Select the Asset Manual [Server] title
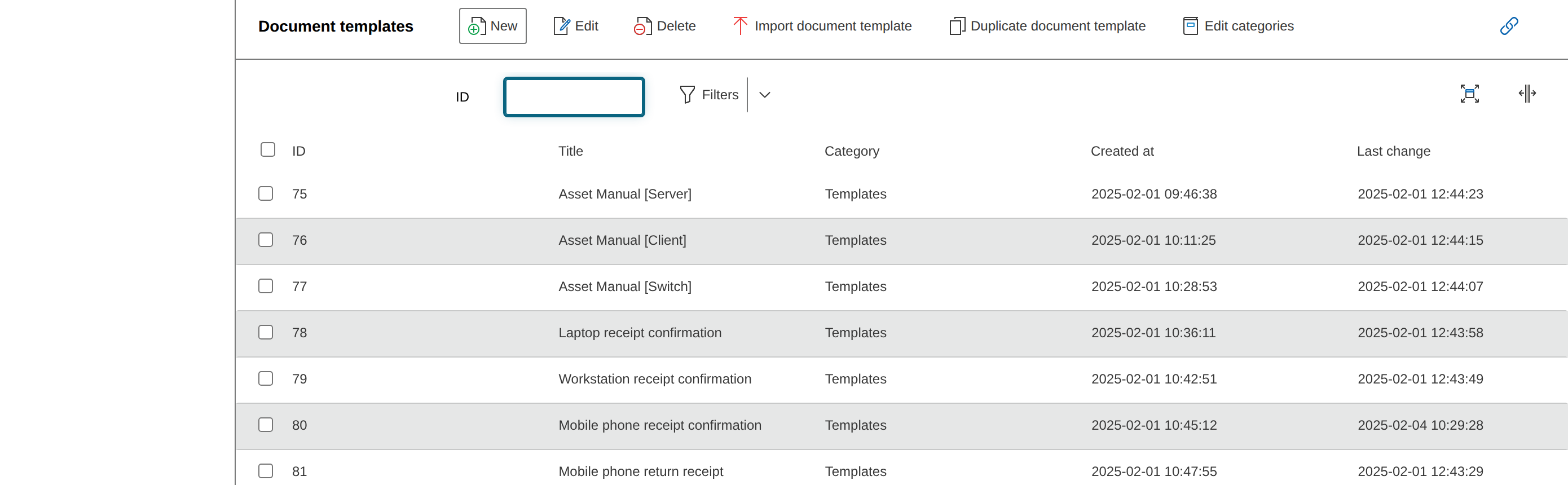Viewport: 1568px width, 485px height. pos(624,194)
